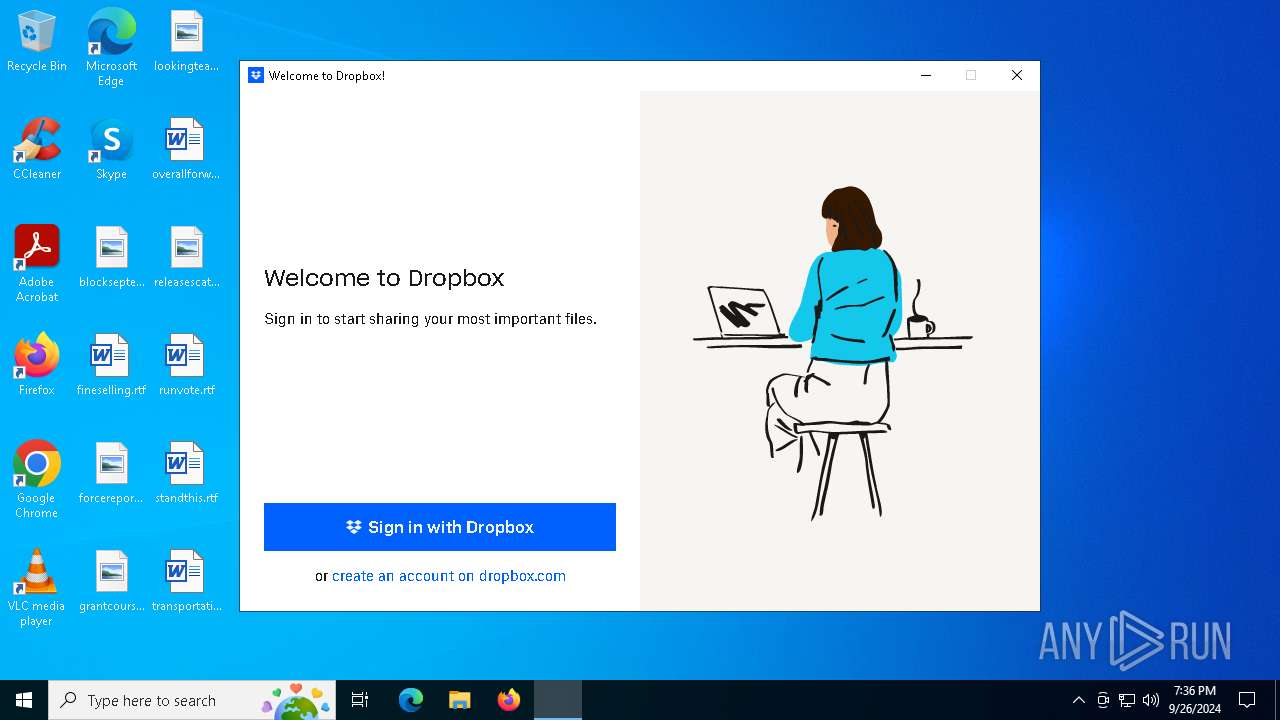Click the woman at laptop illustration
Image resolution: width=1280 pixels, height=720 pixels.
832,352
